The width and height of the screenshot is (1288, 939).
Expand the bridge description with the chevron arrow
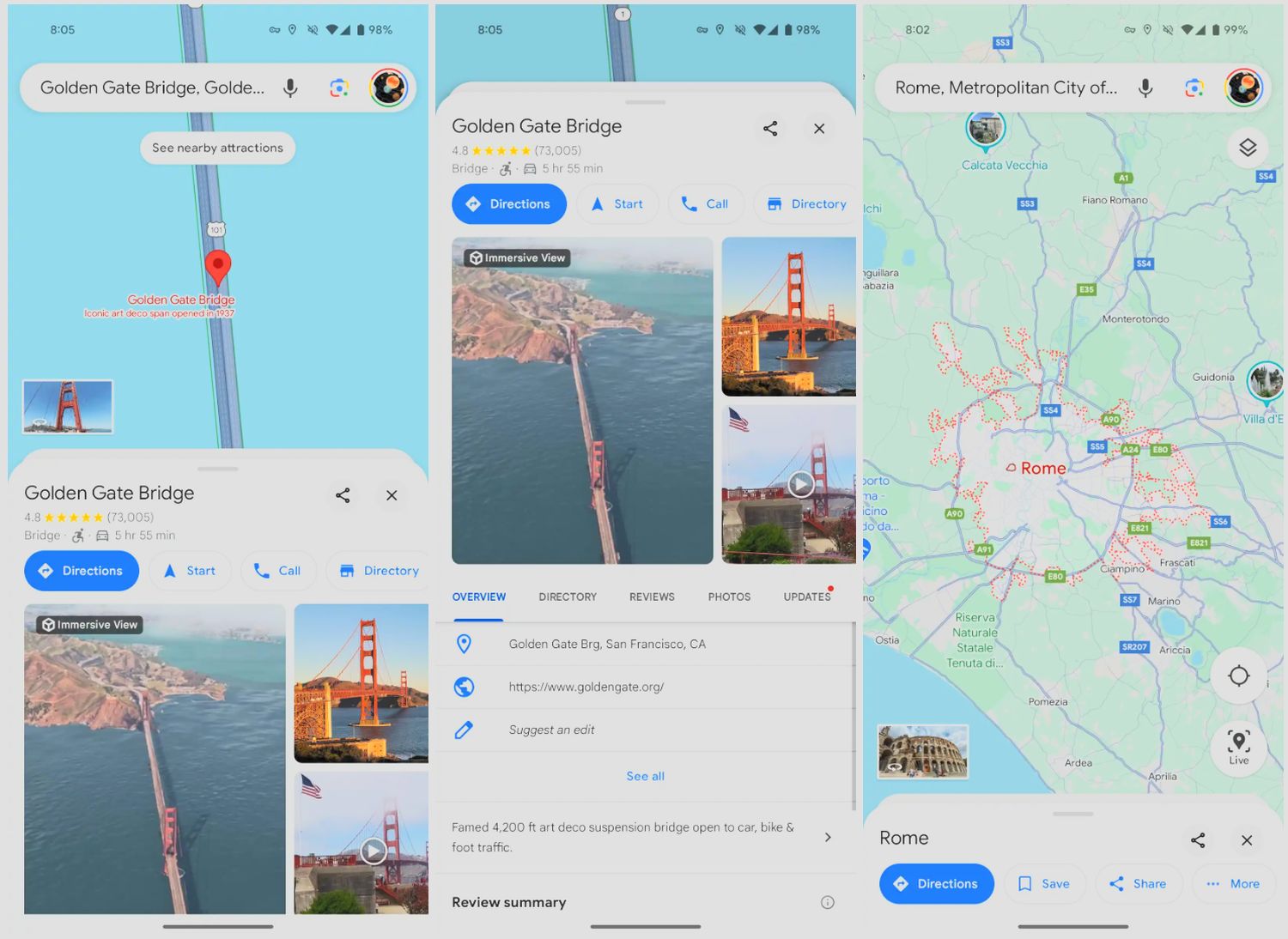click(x=827, y=837)
